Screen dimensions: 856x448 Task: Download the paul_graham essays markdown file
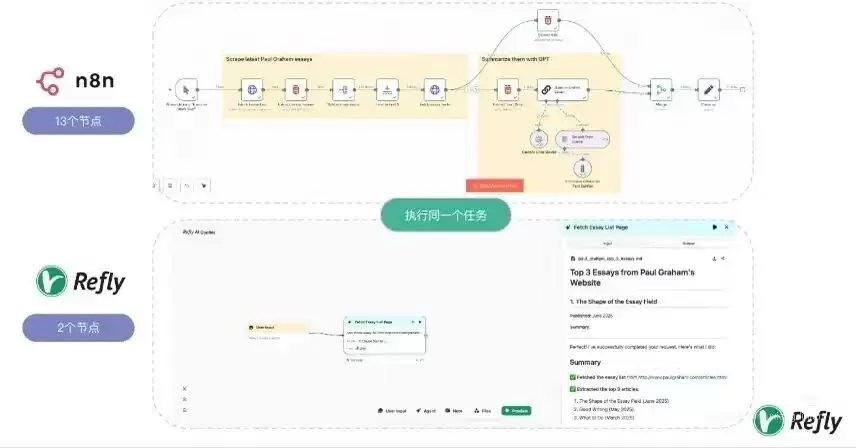click(x=714, y=259)
